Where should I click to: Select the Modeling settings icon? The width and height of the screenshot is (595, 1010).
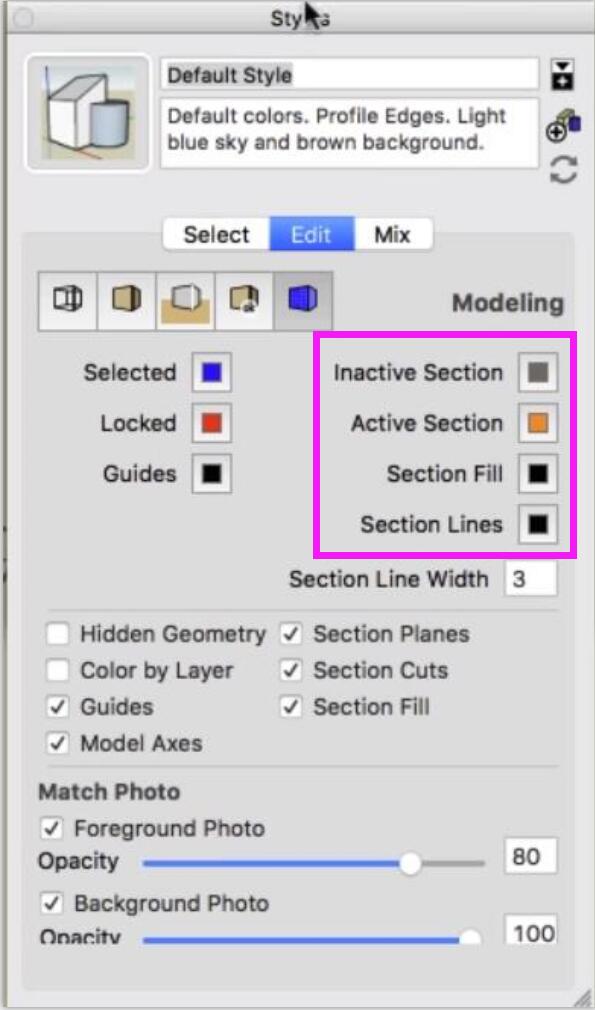(303, 301)
